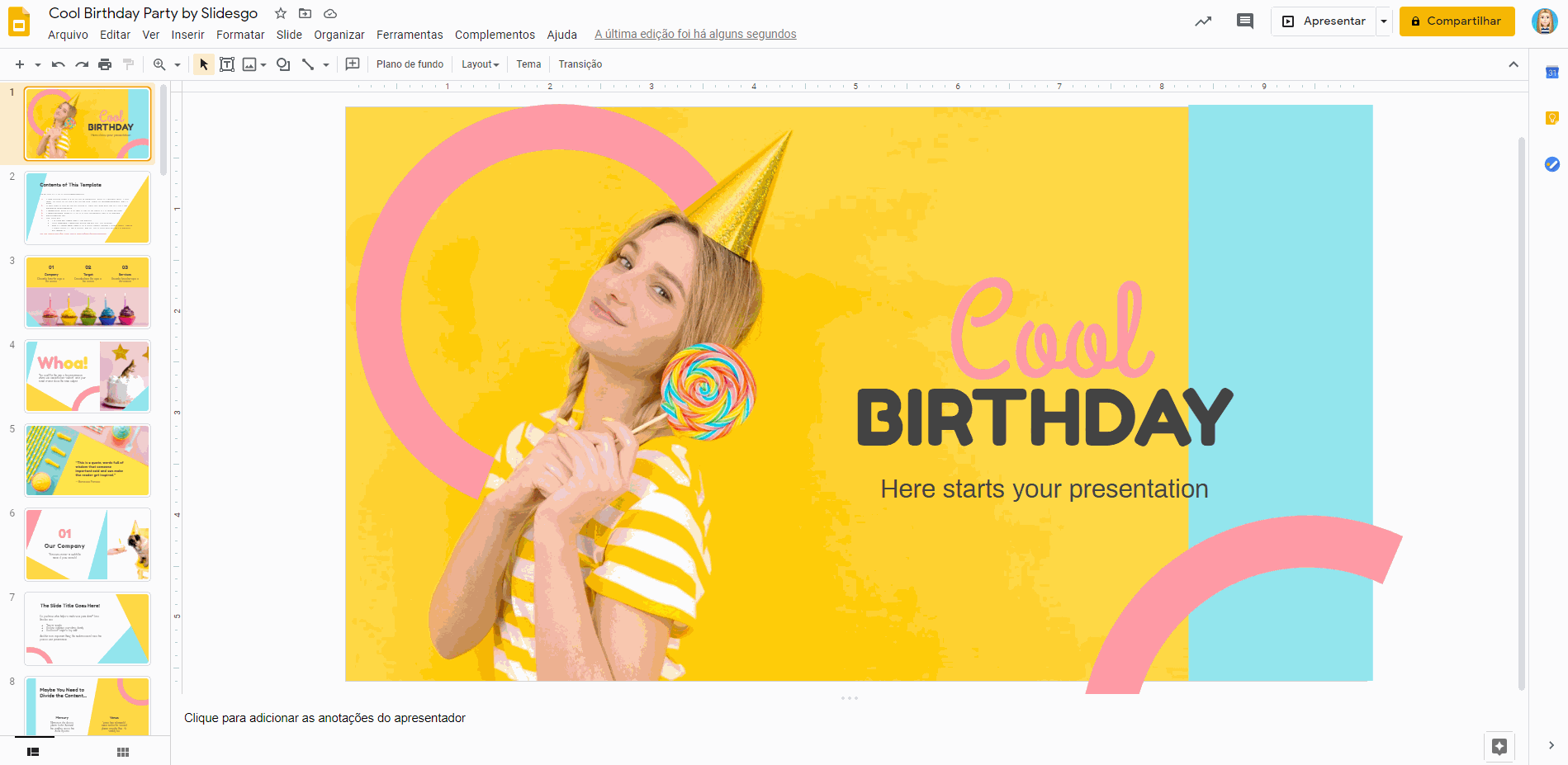Click the Apresentar button
Screen dimensions: 1568x765
click(1324, 21)
